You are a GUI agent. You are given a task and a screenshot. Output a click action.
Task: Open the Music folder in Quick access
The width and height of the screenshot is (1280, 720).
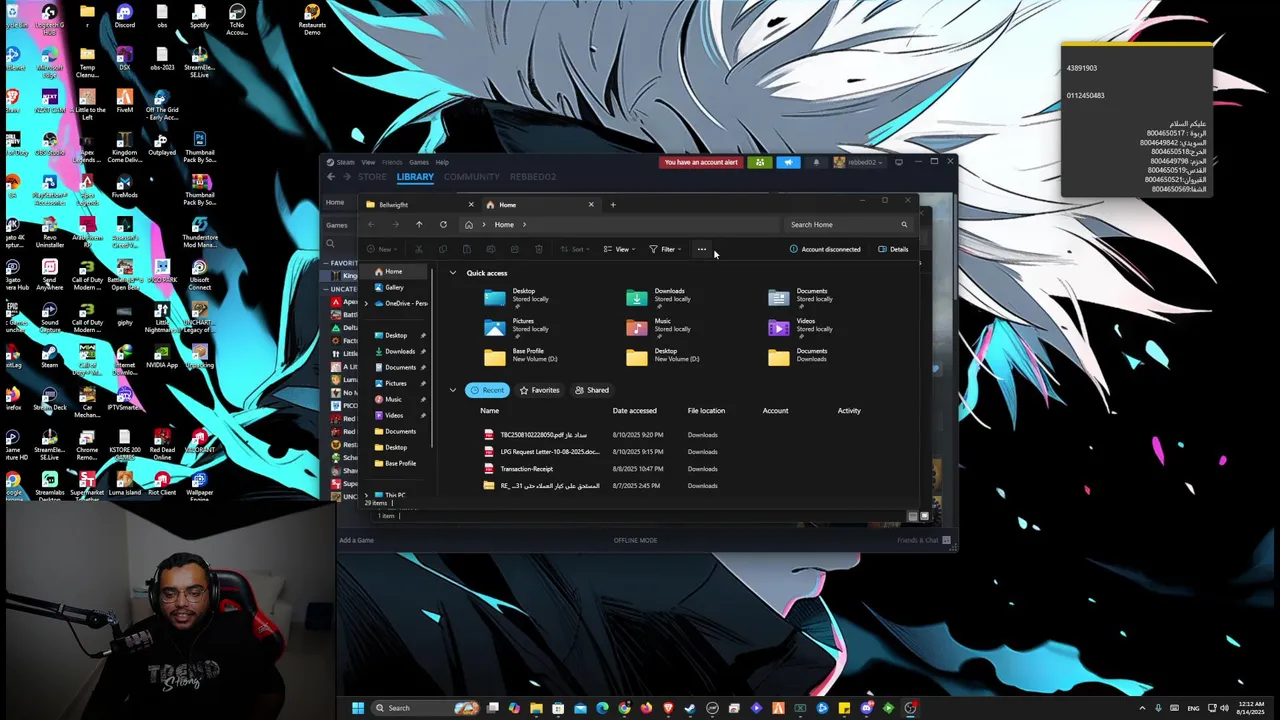[658, 327]
